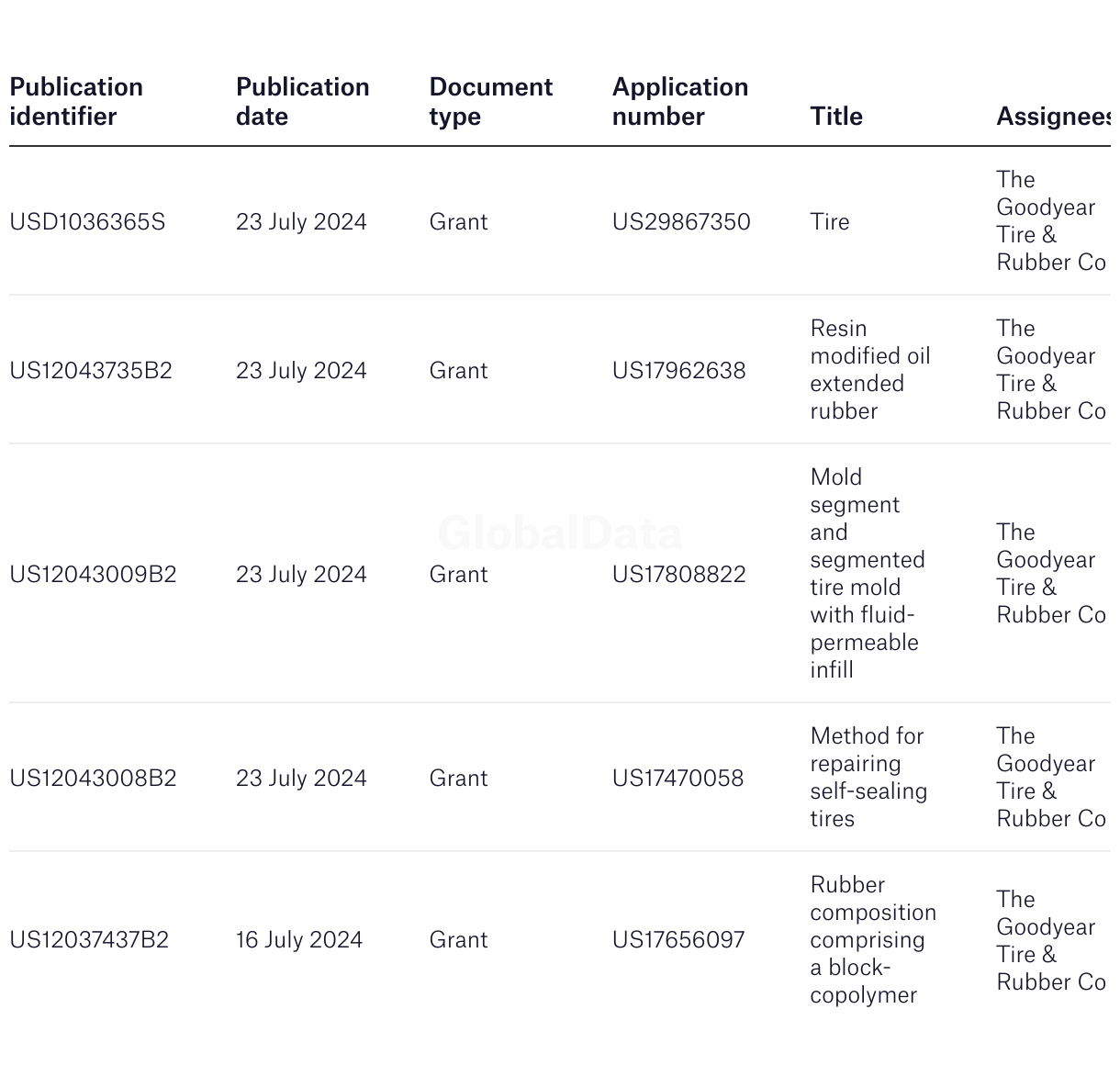Select publication identifier USD1036365S
The image size is (1120, 1065).
click(87, 222)
